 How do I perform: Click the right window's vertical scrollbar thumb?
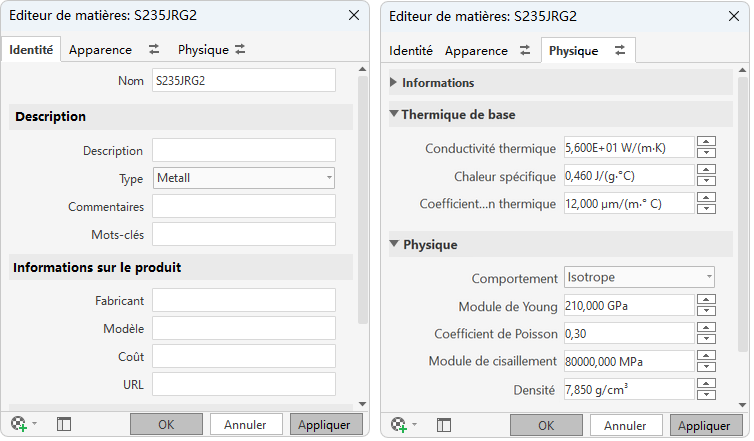click(x=742, y=214)
